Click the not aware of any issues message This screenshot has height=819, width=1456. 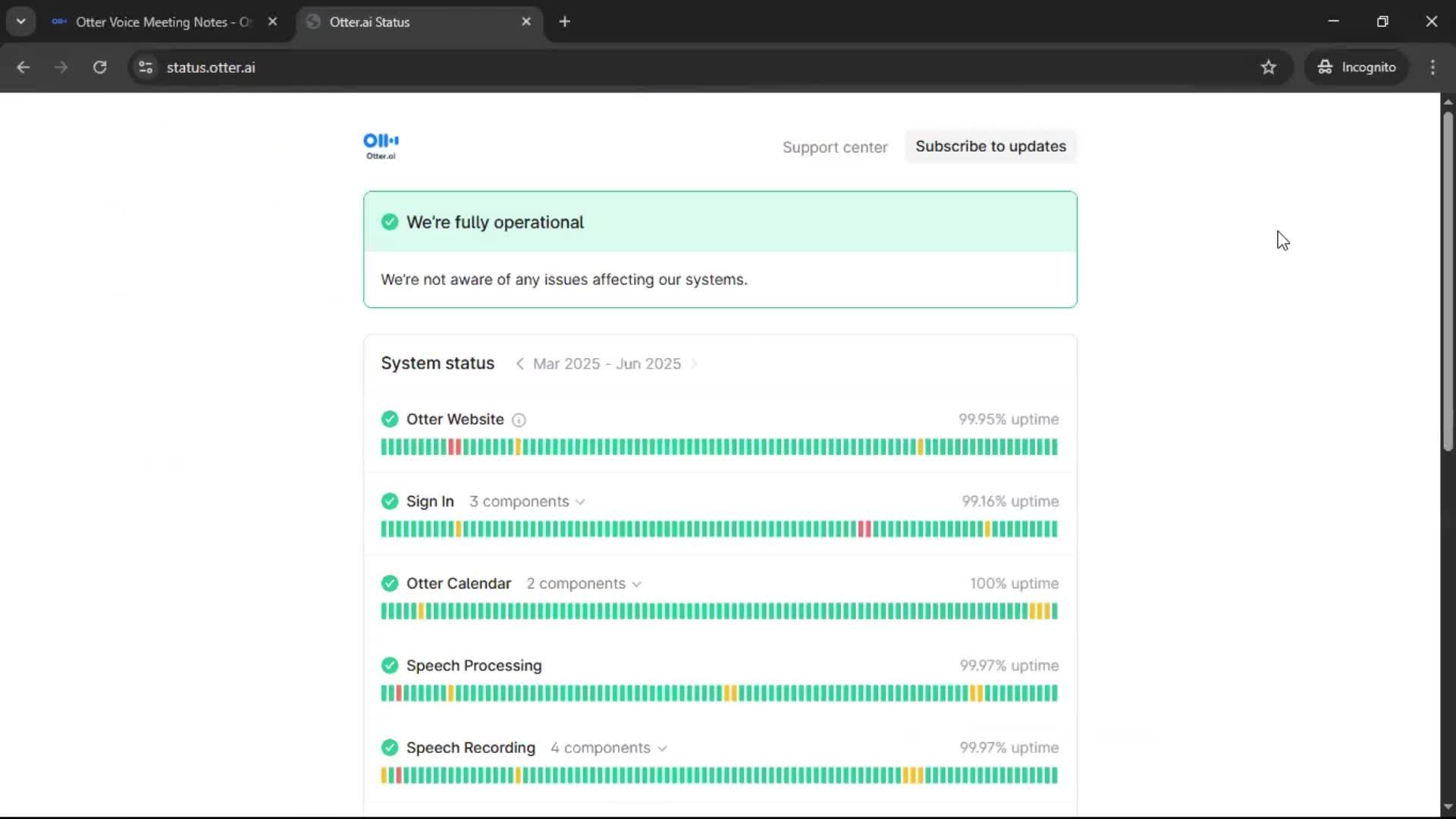[564, 280]
